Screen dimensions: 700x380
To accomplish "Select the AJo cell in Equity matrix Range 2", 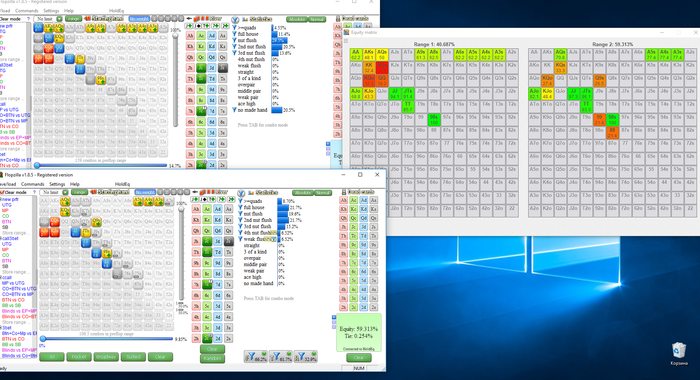I will tap(534, 94).
